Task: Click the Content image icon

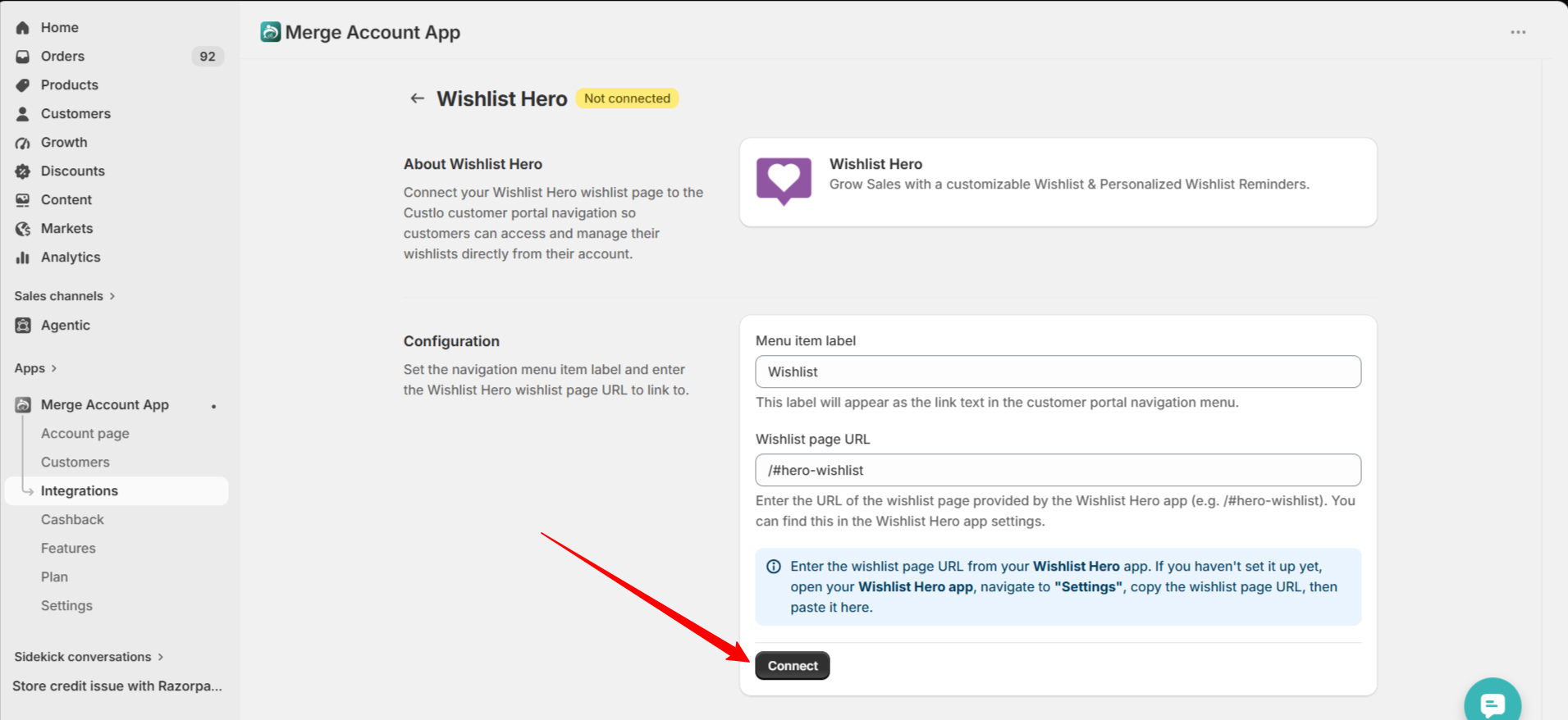Action: (x=23, y=200)
